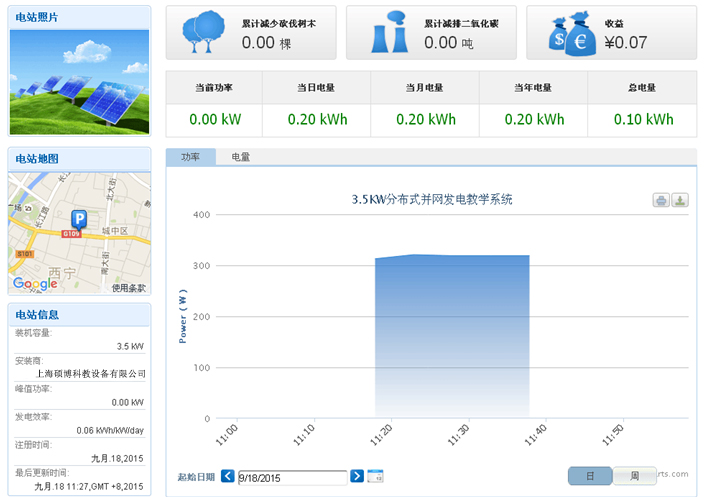Image resolution: width=707 pixels, height=497 pixels.
Task: Click the blue P marker on map
Action: point(79,218)
